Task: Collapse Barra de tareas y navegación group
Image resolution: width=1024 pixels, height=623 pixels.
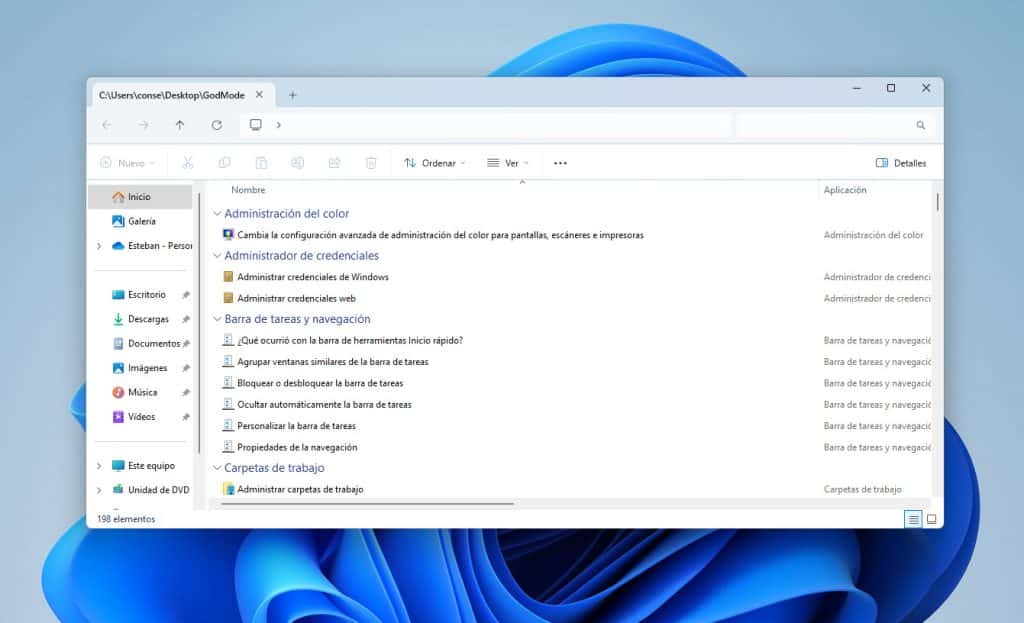Action: (217, 319)
